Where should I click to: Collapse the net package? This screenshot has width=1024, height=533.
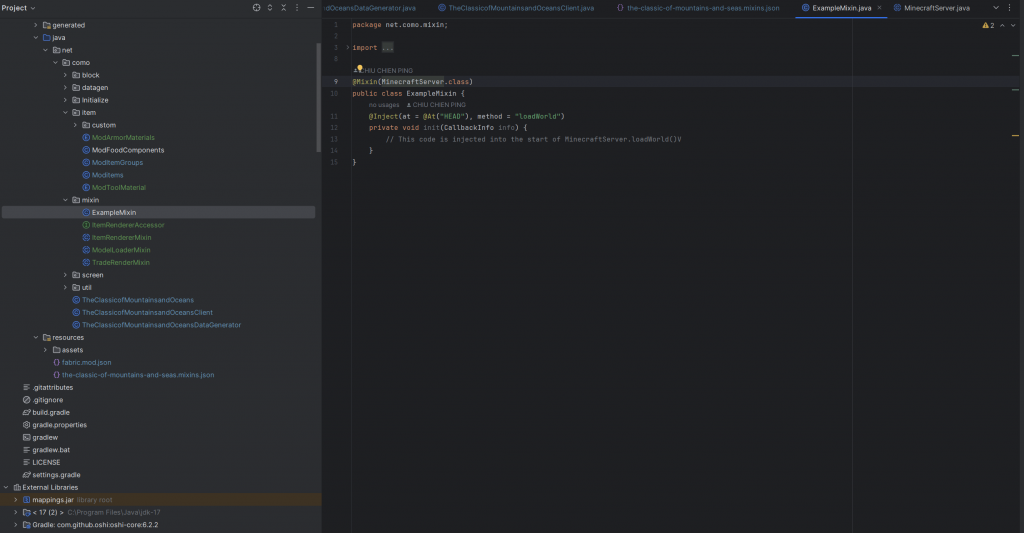pos(46,50)
